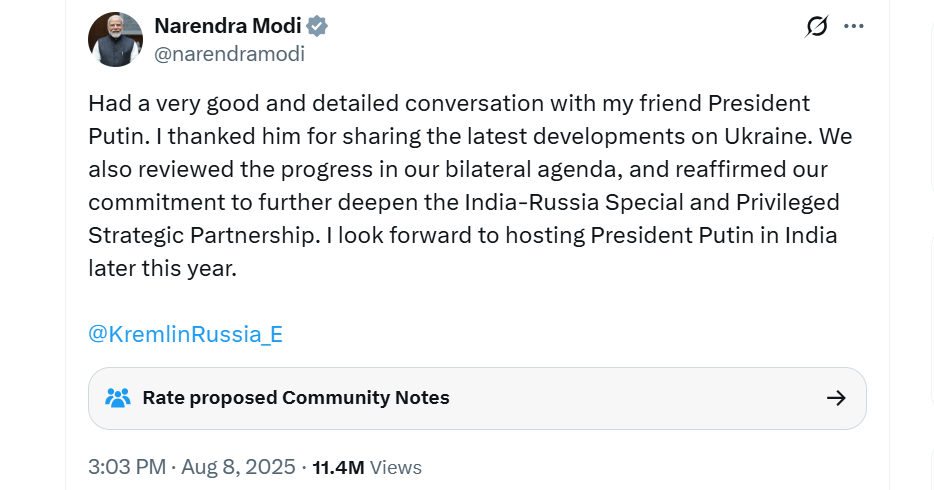Screen dimensions: 934x490
Task: Click the line mentioning India-Russia Special and Privileged
Action: click(x=464, y=202)
